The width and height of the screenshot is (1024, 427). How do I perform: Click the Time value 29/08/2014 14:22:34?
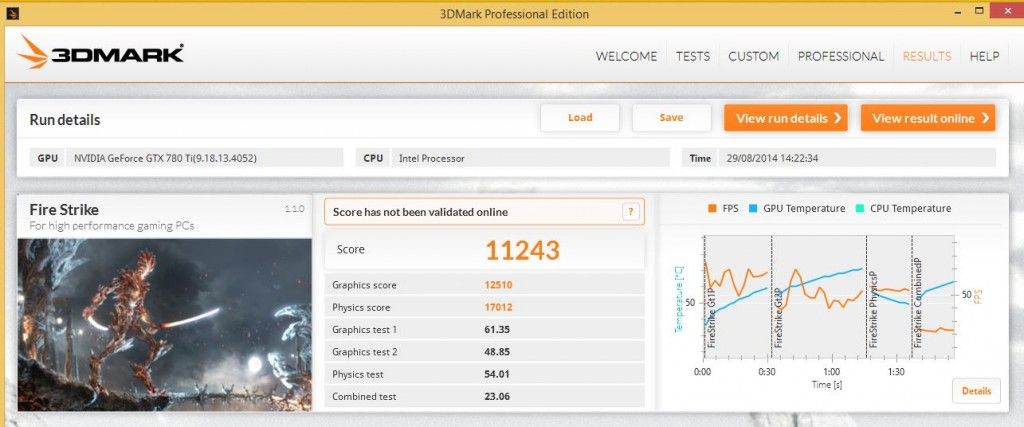click(772, 158)
